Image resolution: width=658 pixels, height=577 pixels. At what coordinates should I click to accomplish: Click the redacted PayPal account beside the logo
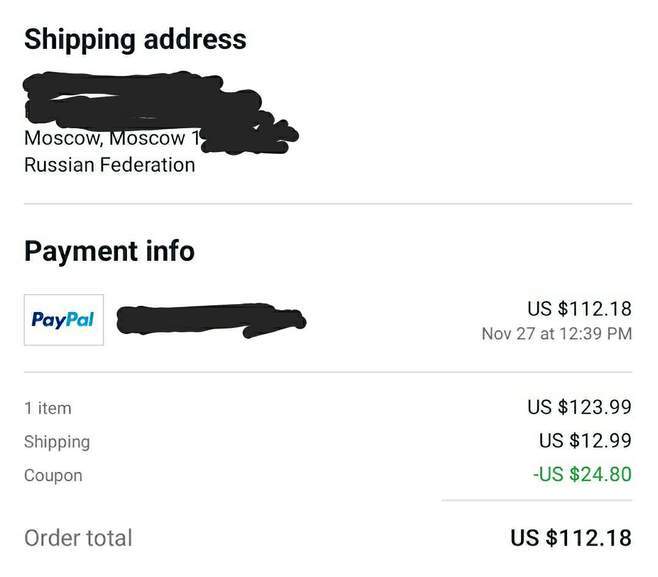coord(210,320)
